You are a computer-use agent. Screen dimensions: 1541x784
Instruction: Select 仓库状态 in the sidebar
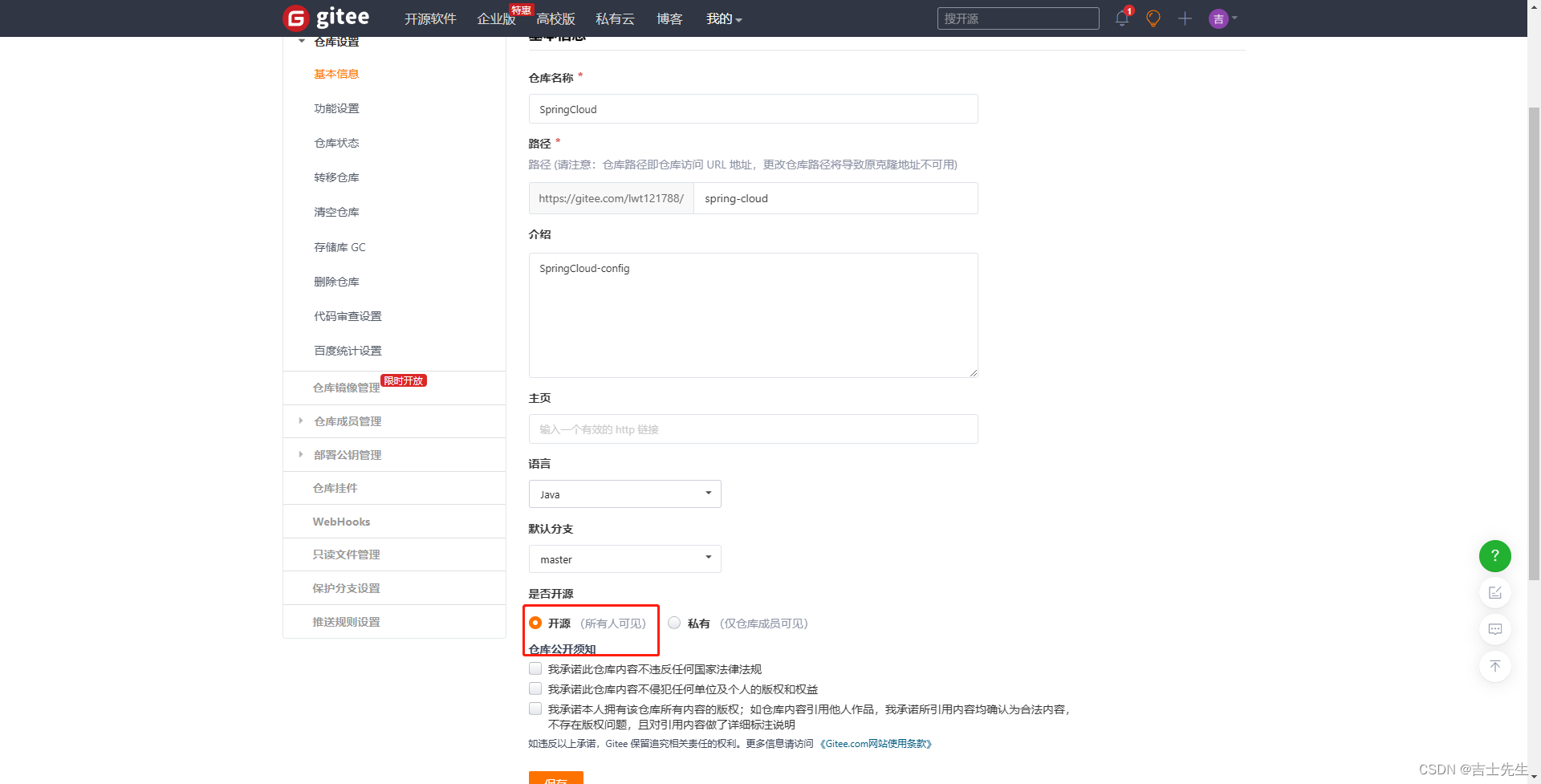[336, 143]
